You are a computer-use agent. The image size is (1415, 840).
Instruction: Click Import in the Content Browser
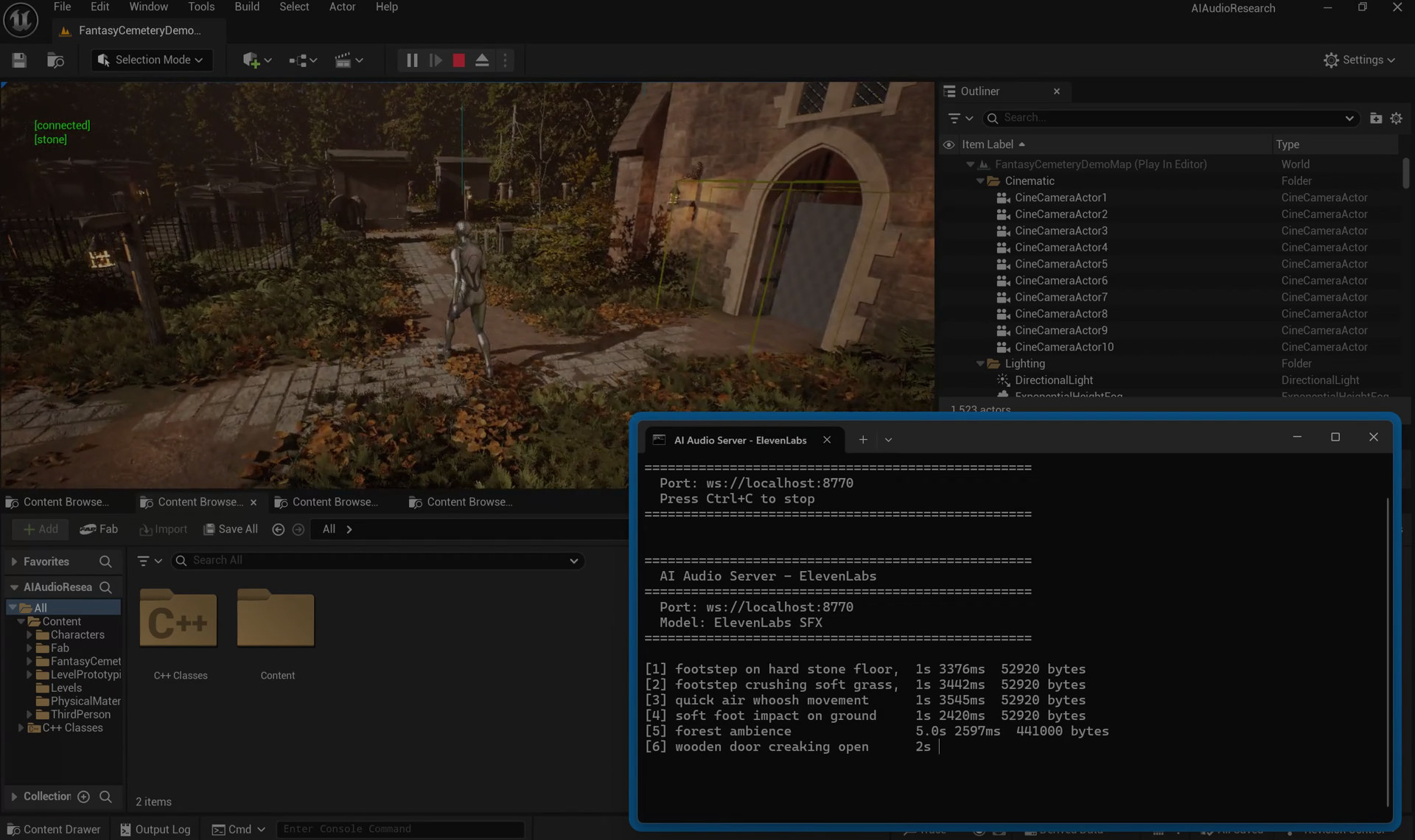pos(163,529)
